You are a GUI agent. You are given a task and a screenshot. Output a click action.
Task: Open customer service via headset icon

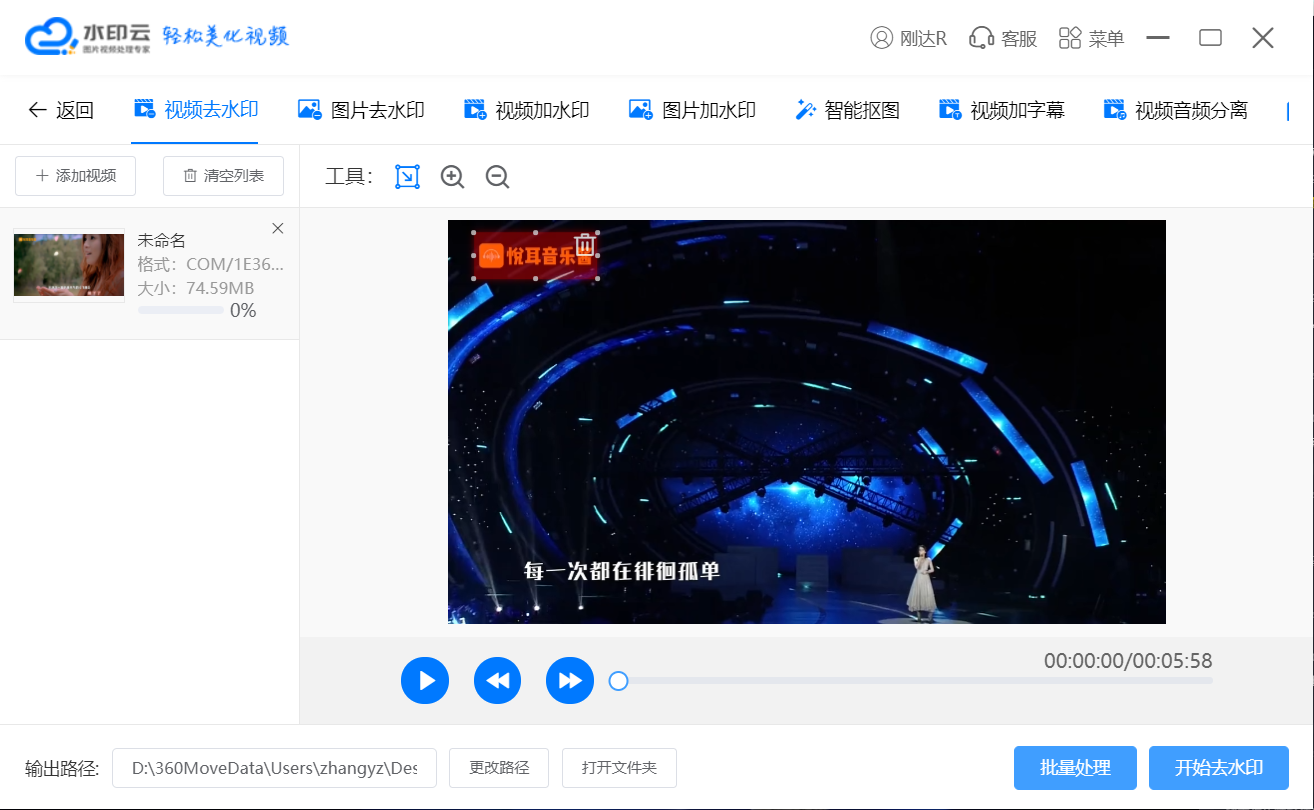pyautogui.click(x=1003, y=39)
